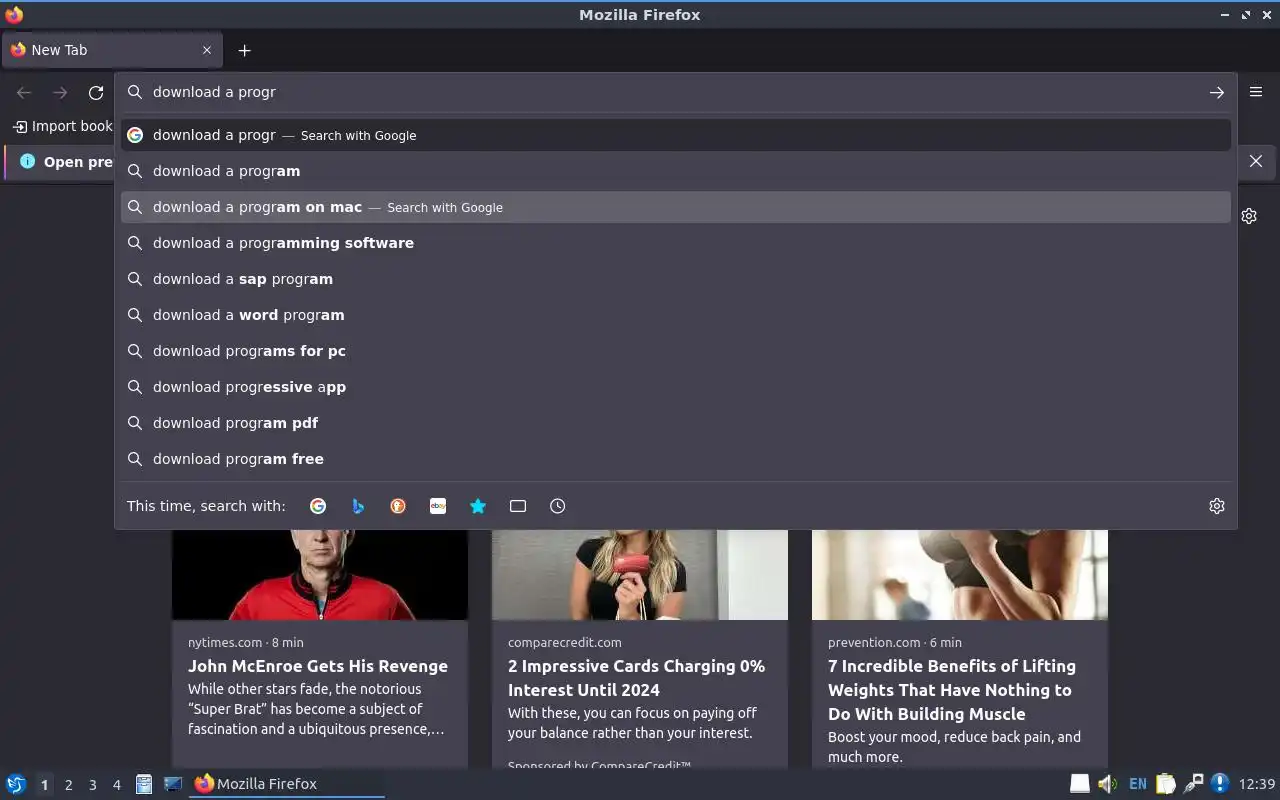1280x800 pixels.
Task: Open the Firefox hamburger menu
Action: (x=1256, y=92)
